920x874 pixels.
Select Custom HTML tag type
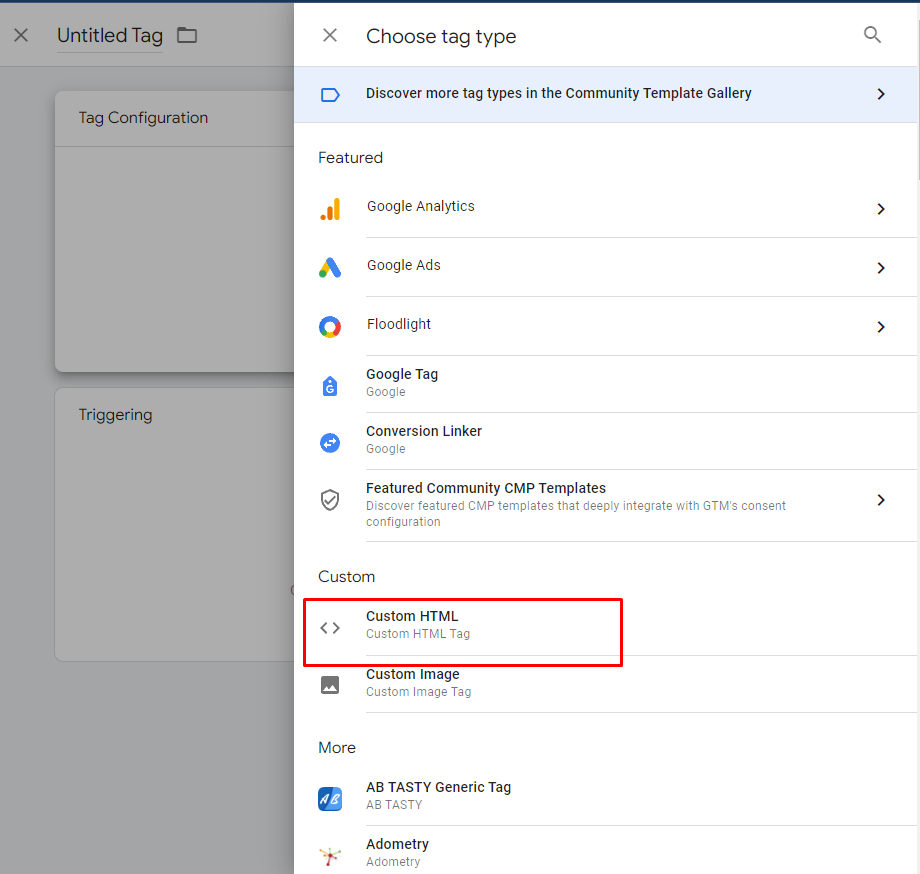[605, 627]
